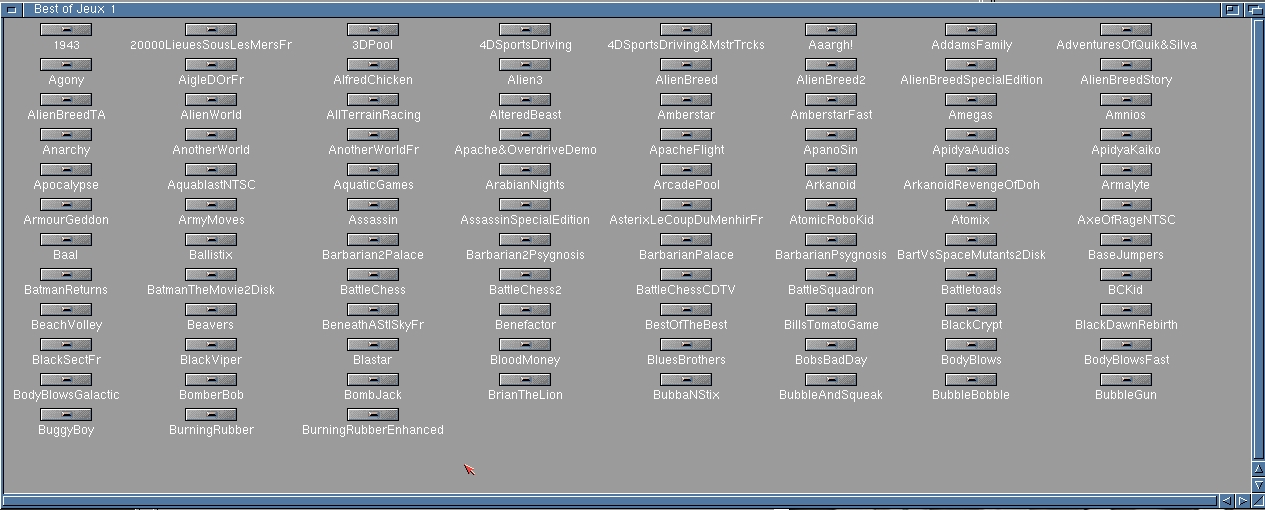Image resolution: width=1265 pixels, height=510 pixels.
Task: Select the Benefactor drawer icon
Action: click(x=525, y=310)
